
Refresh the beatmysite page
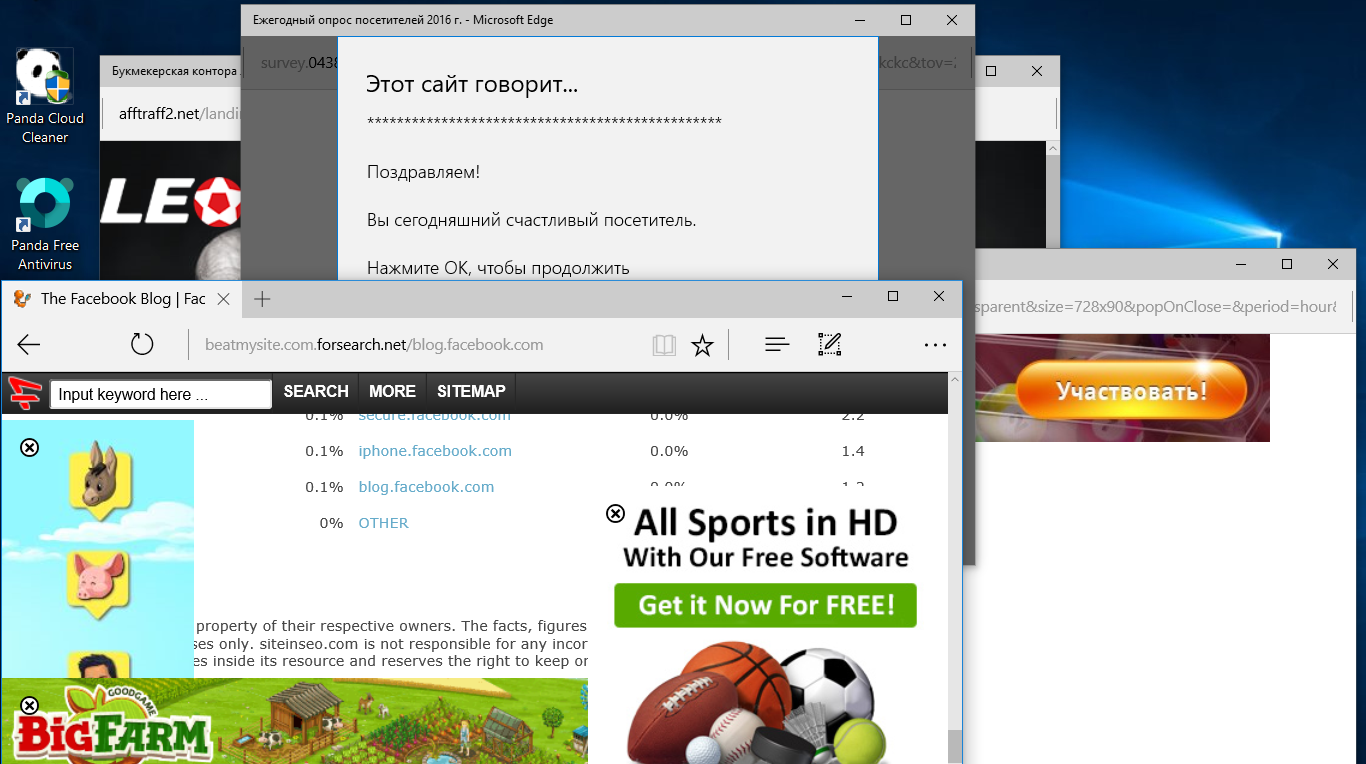[x=142, y=345]
